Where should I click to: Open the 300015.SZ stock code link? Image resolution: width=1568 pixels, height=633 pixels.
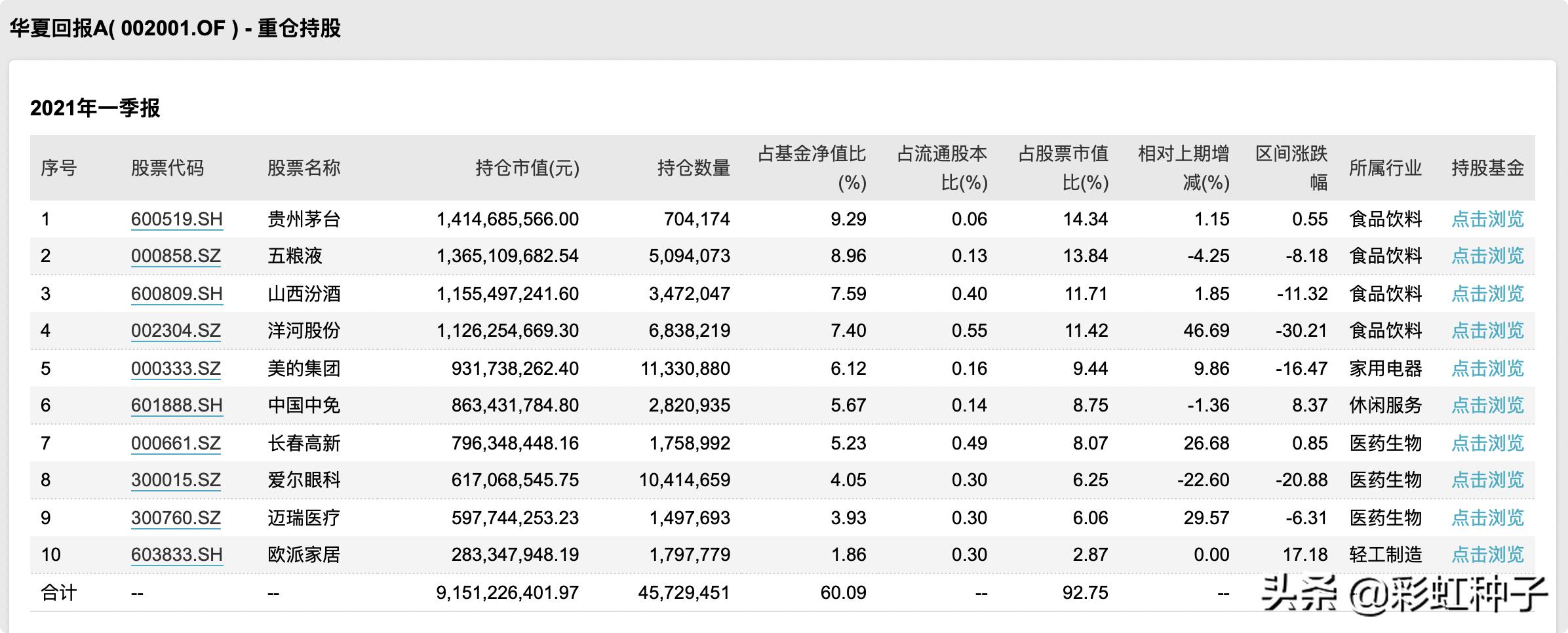pyautogui.click(x=176, y=480)
